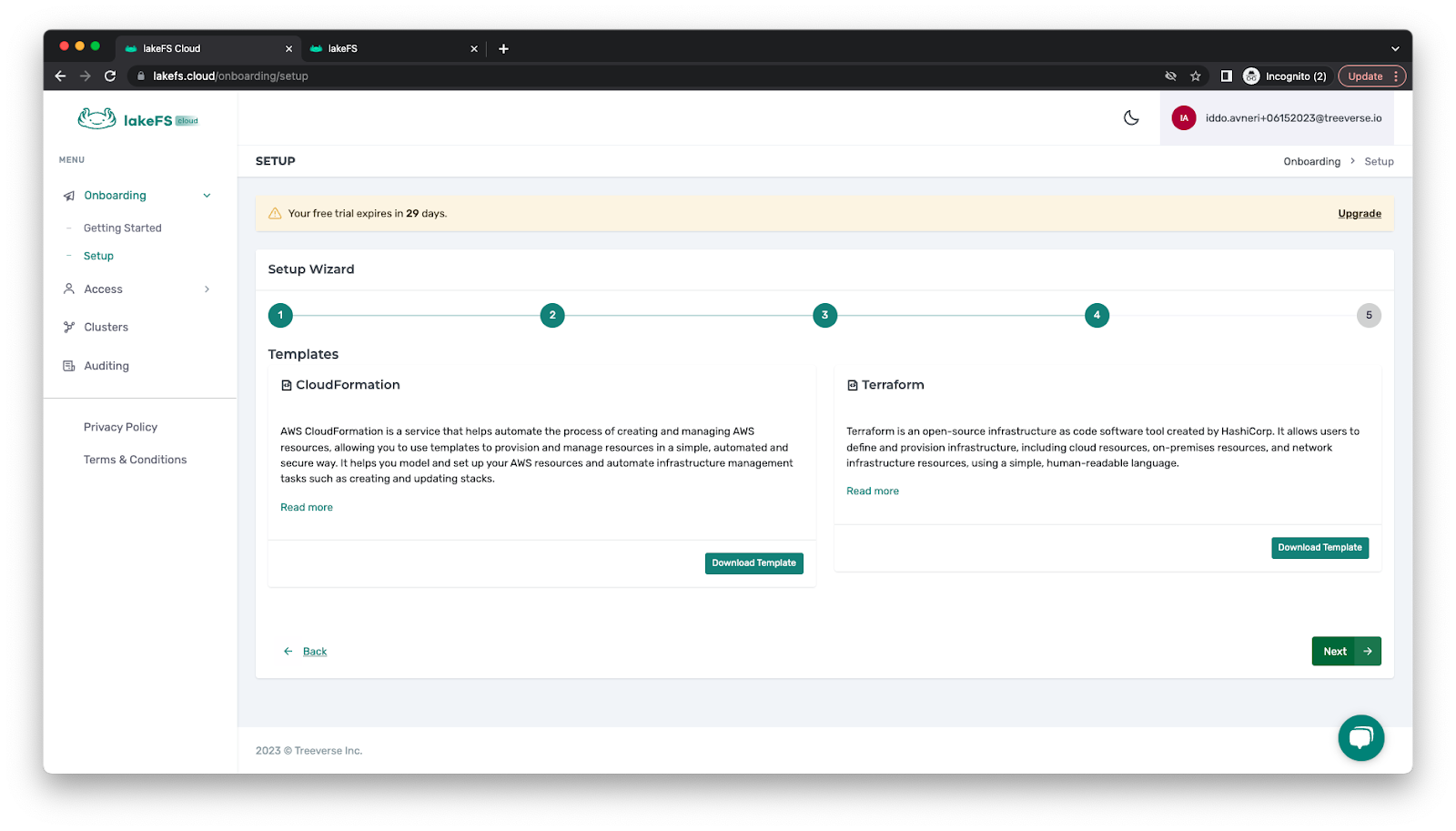The image size is (1456, 831).
Task: Open the Privacy Policy link
Action: [120, 427]
